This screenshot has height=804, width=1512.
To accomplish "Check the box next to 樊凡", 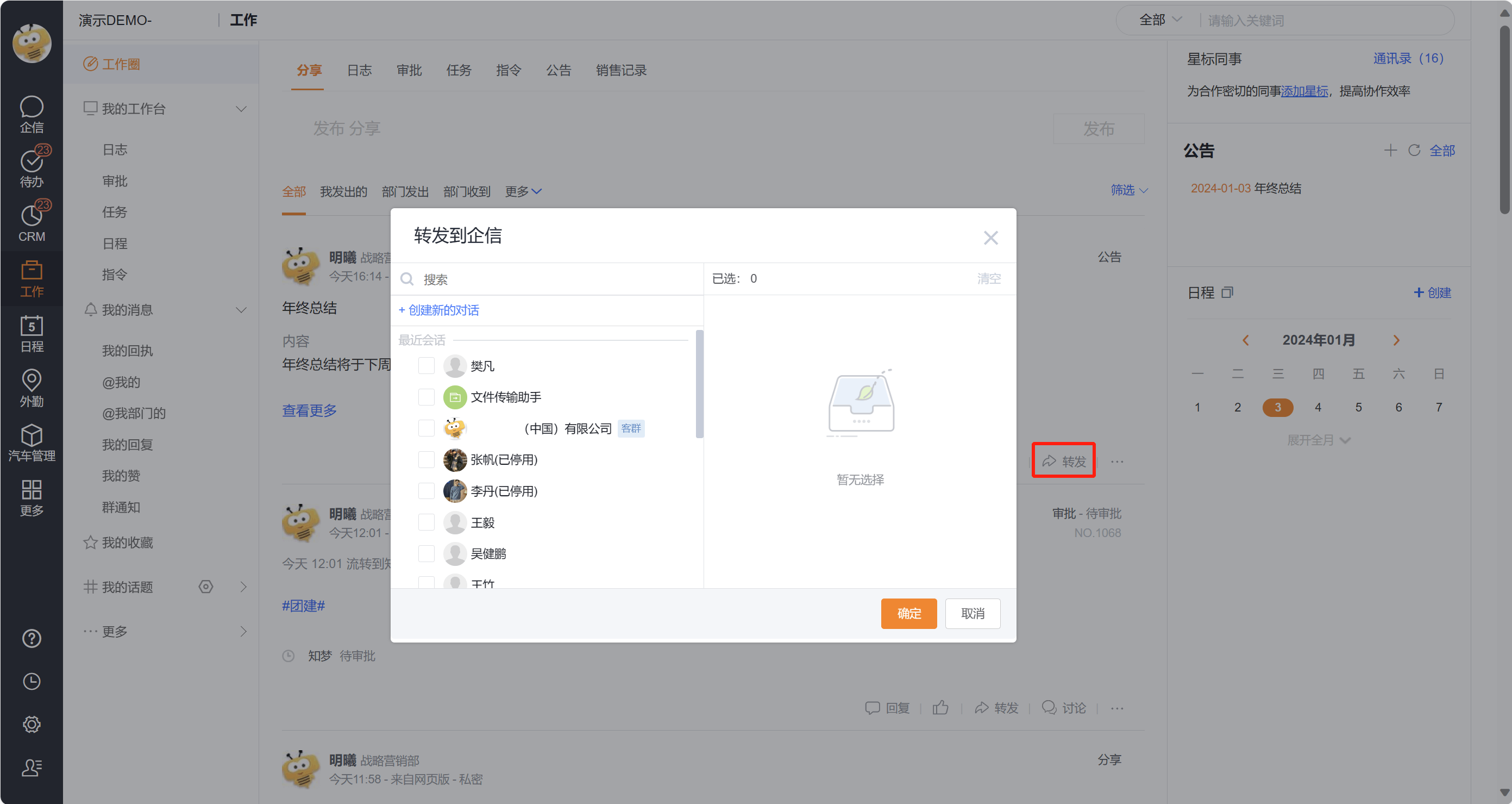I will click(x=426, y=366).
